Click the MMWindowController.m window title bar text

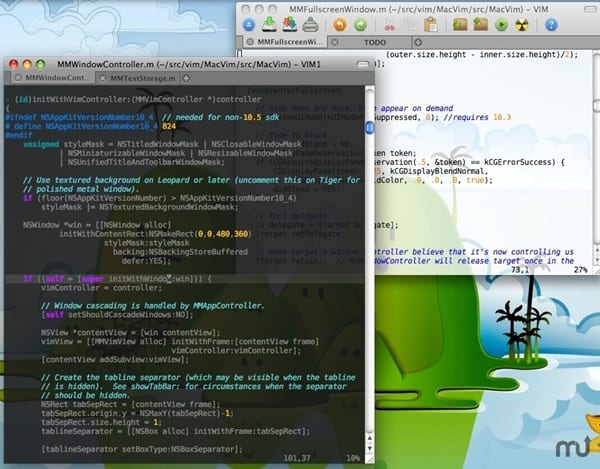(189, 64)
